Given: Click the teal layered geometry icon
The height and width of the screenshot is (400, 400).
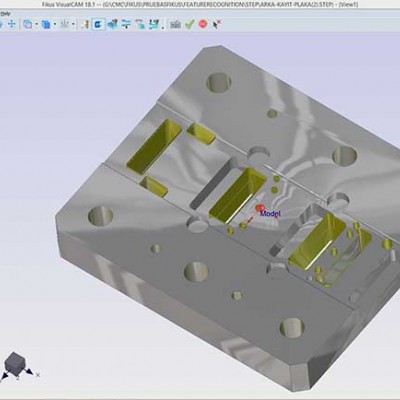Looking at the screenshot, I should pyautogui.click(x=140, y=24).
